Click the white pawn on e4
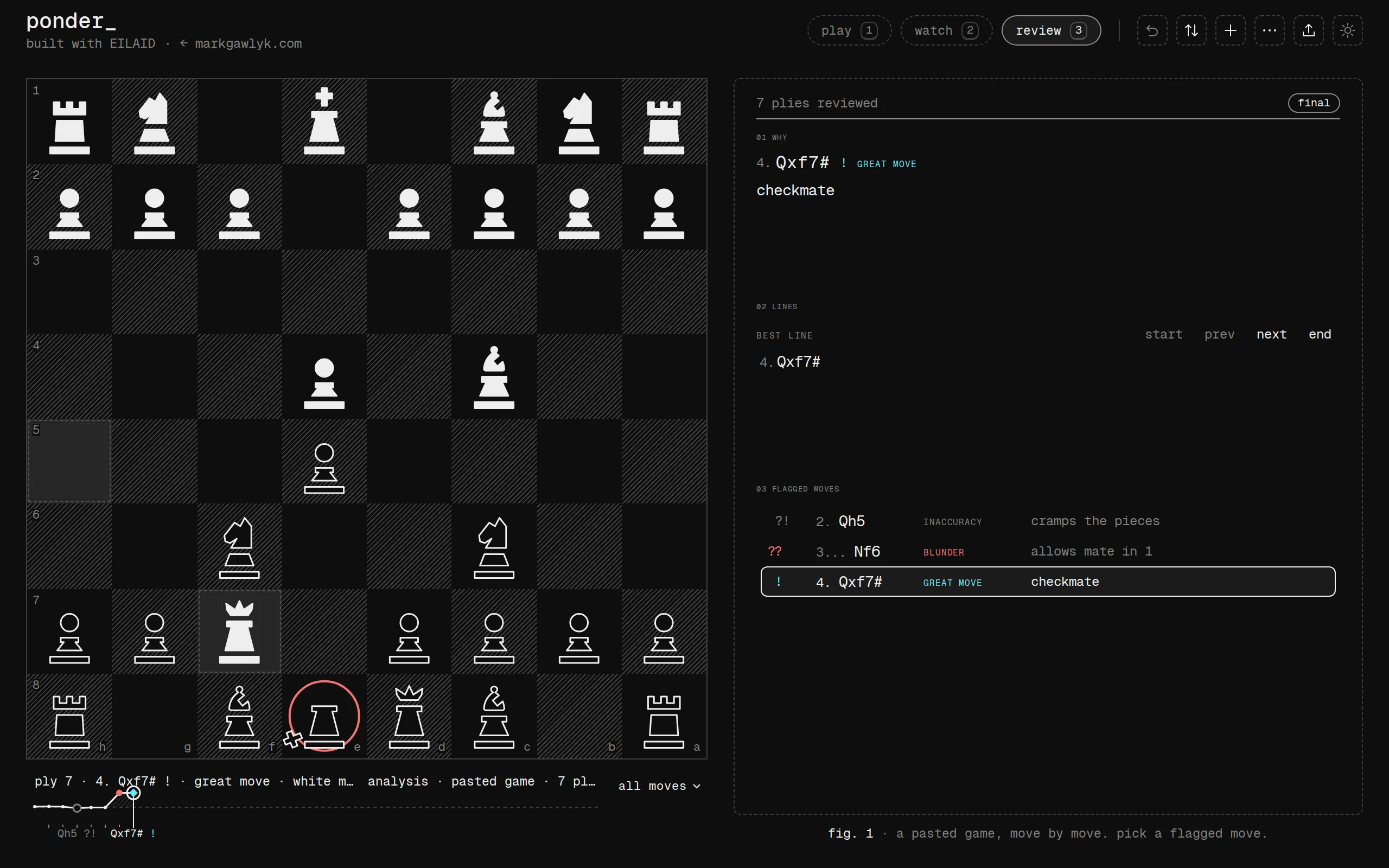The width and height of the screenshot is (1389, 868). tap(324, 383)
